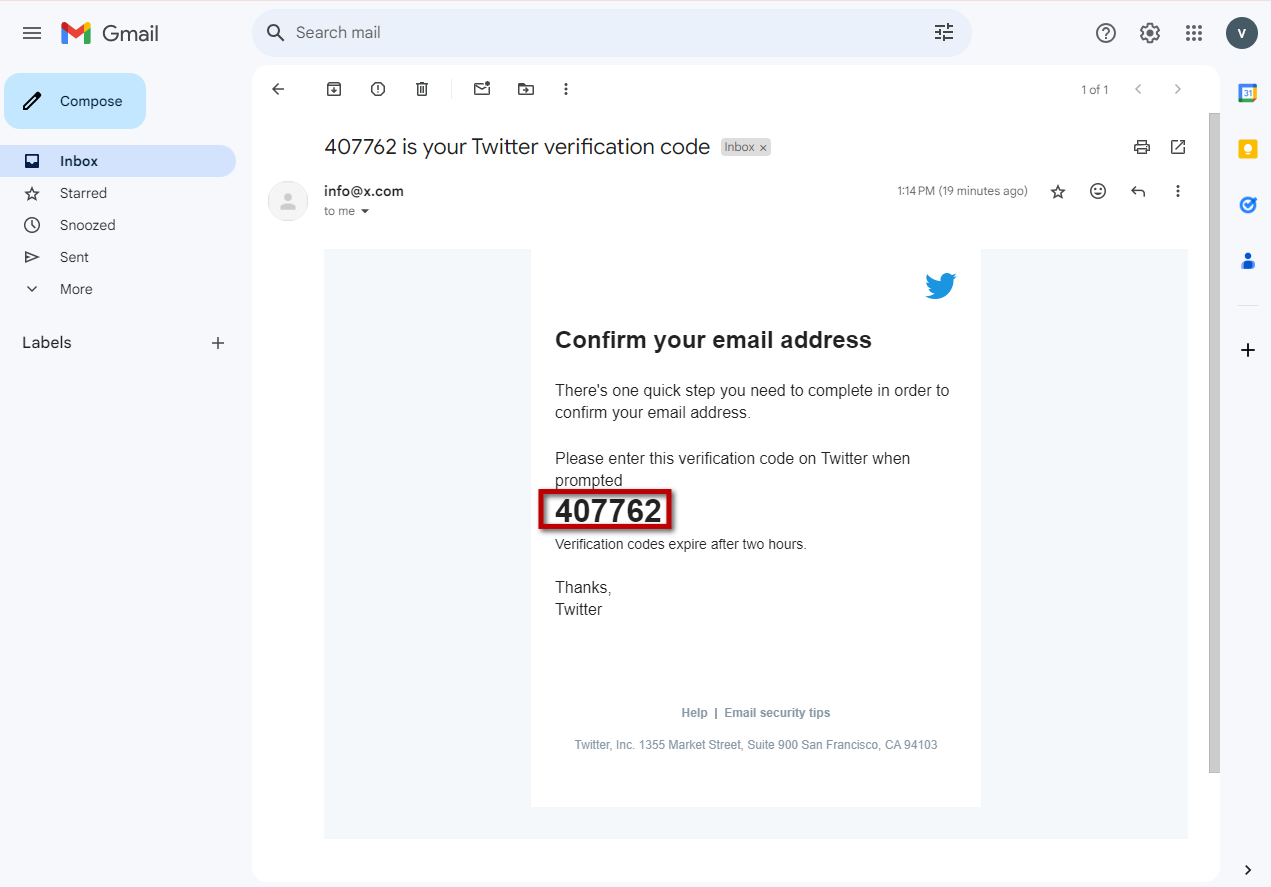Click 'Verification codes expire after two hours.' text
Screen dimensions: 1271x887
(x=680, y=545)
